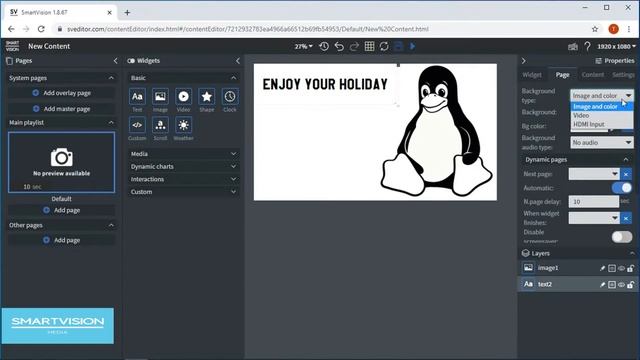
Task: Add a Shape widget
Action: pyautogui.click(x=207, y=97)
